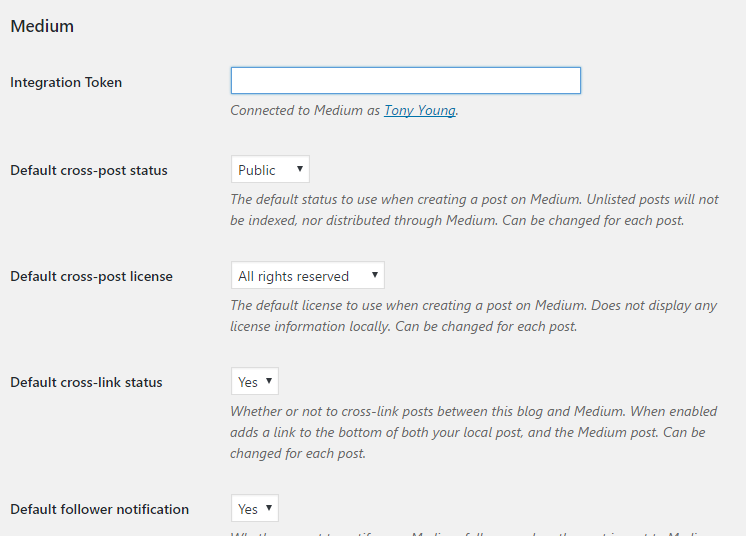This screenshot has width=746, height=536.
Task: Open the Default cross-link status dropdown
Action: point(254,382)
